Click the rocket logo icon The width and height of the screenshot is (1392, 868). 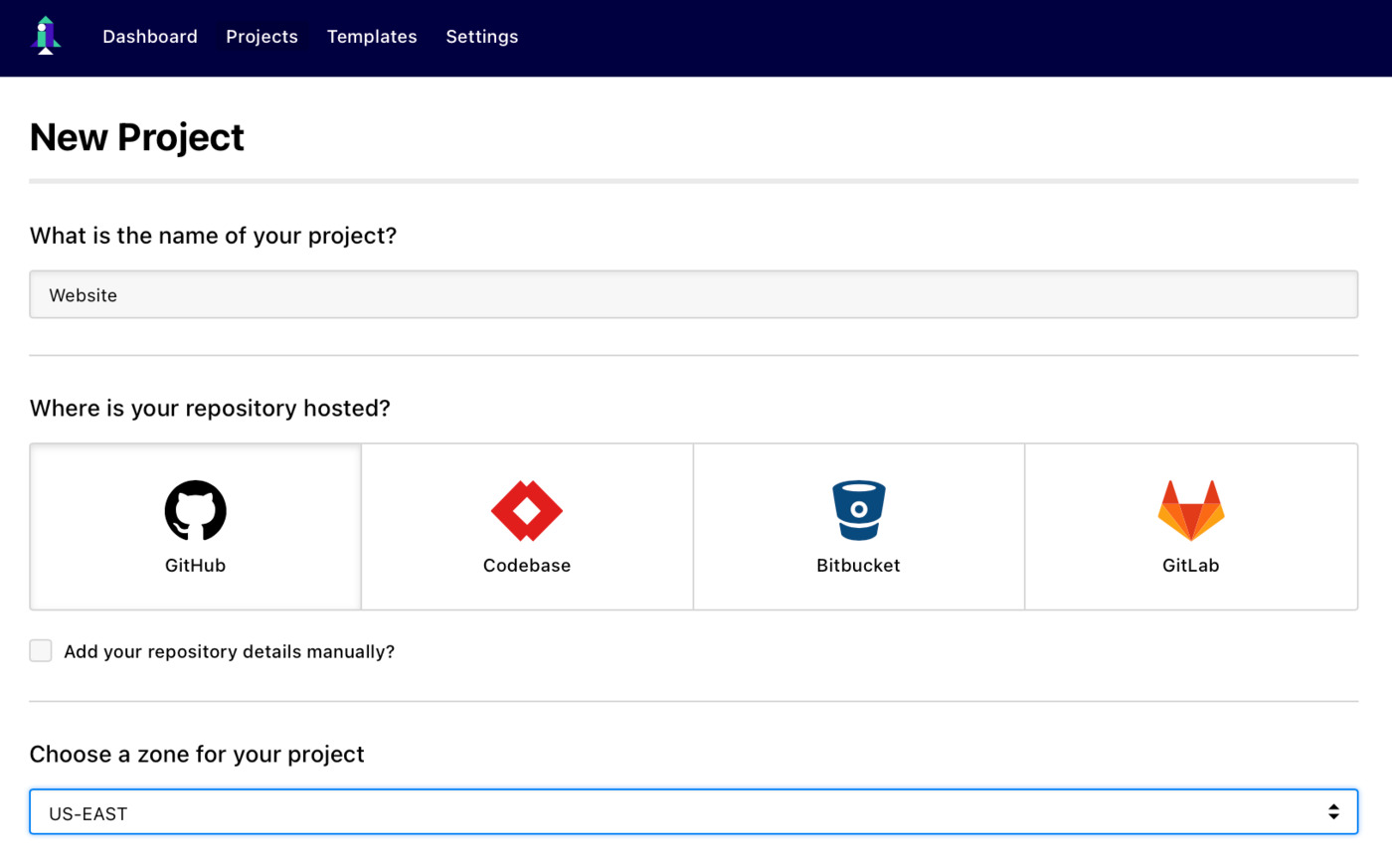coord(46,36)
